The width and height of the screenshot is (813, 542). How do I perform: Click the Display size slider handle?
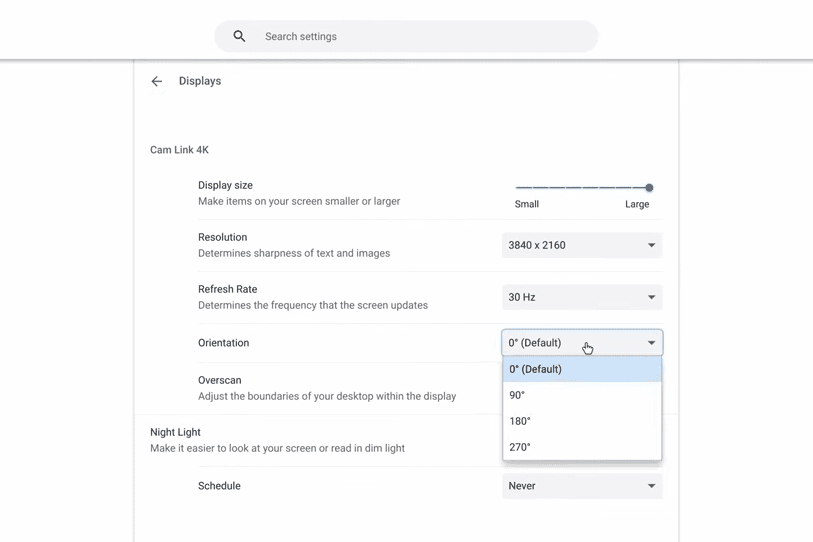click(649, 187)
